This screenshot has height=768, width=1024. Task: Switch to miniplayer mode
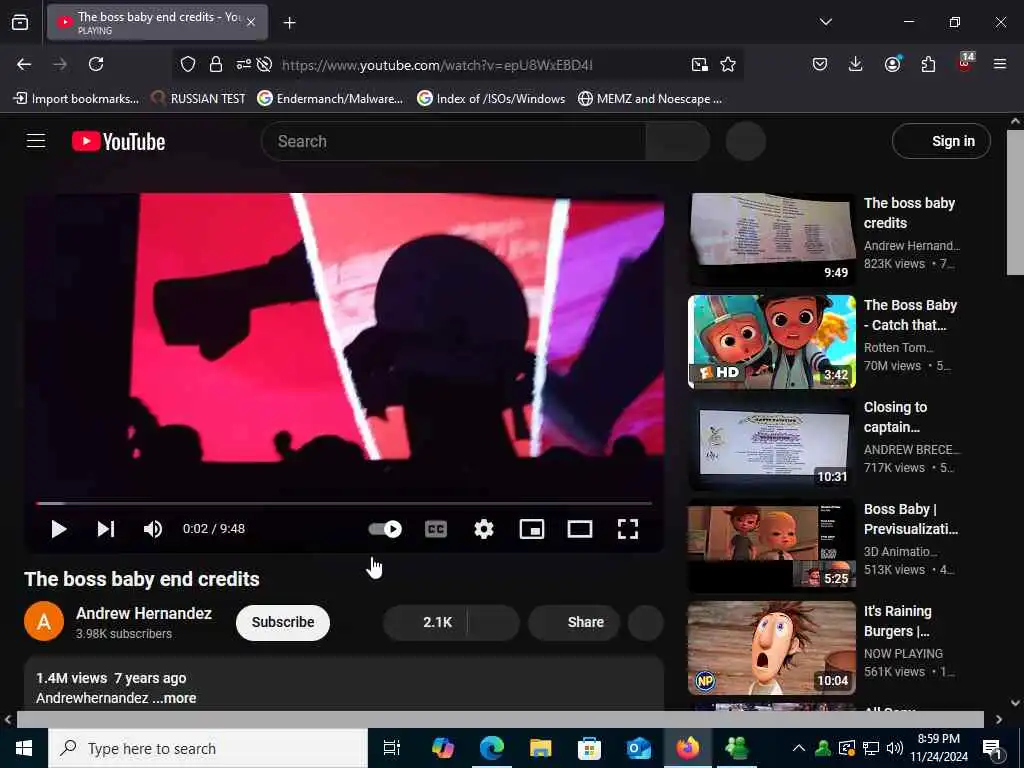tap(532, 529)
